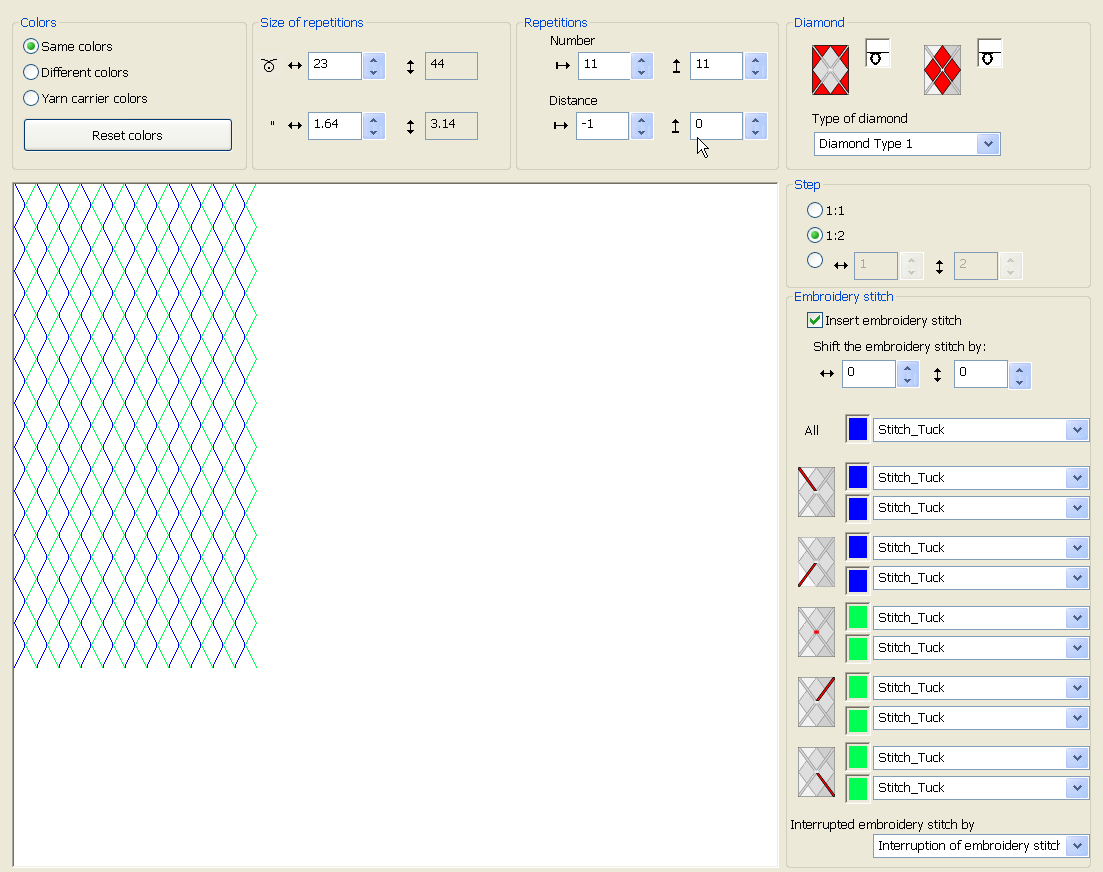
Task: Select the Different colors radio button
Action: click(31, 72)
